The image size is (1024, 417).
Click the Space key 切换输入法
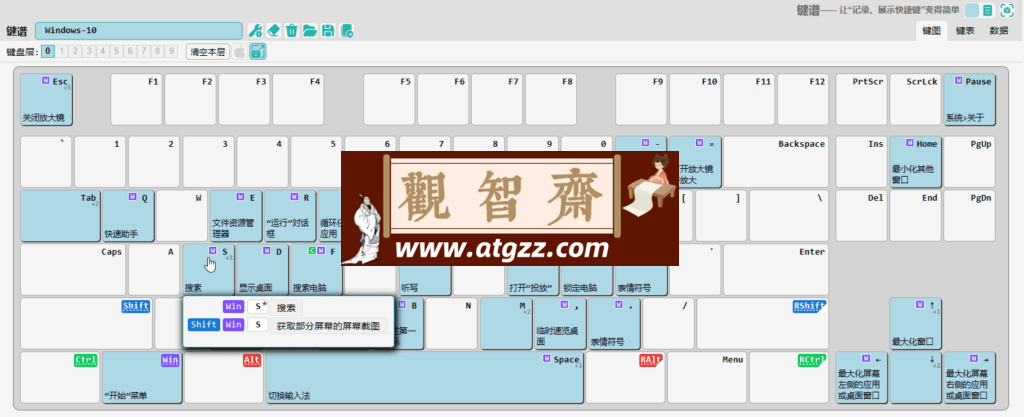(424, 378)
